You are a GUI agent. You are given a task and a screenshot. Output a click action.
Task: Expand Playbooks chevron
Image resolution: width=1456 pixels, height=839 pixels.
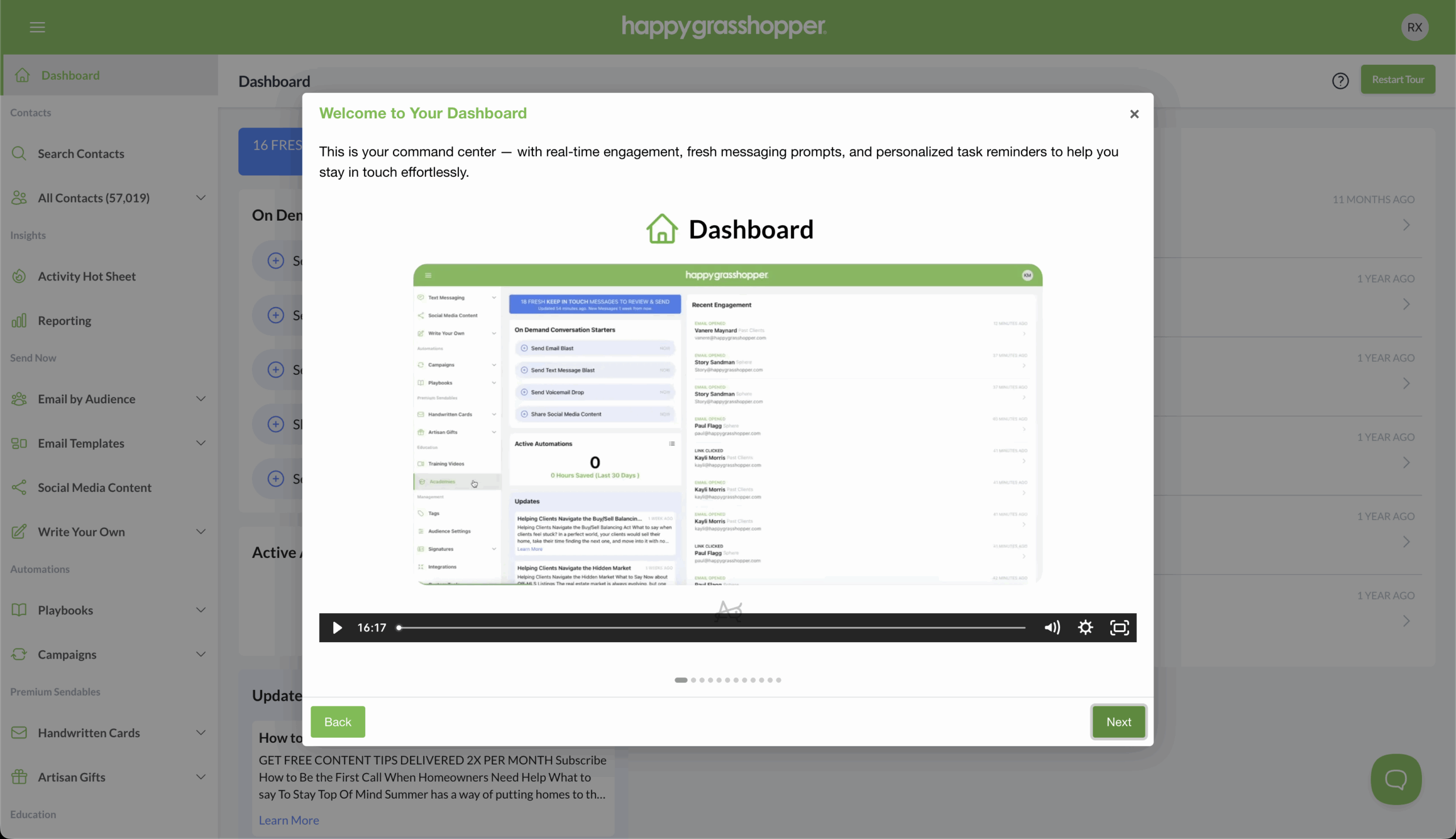click(x=201, y=610)
